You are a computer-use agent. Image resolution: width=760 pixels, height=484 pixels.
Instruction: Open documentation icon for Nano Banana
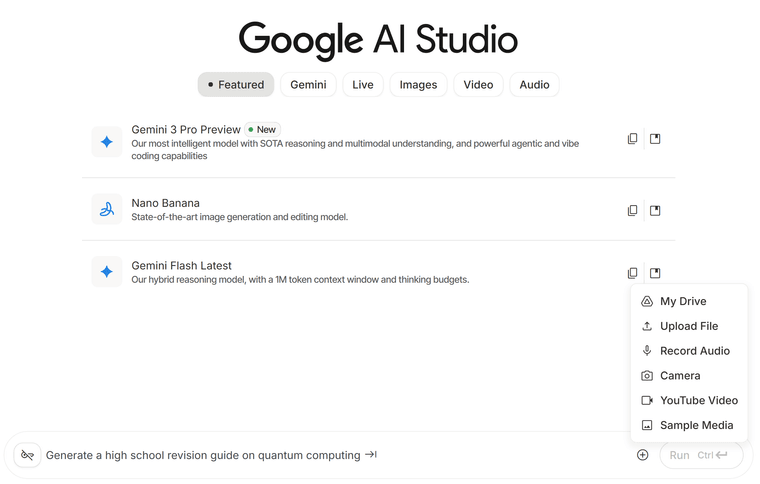[655, 211]
